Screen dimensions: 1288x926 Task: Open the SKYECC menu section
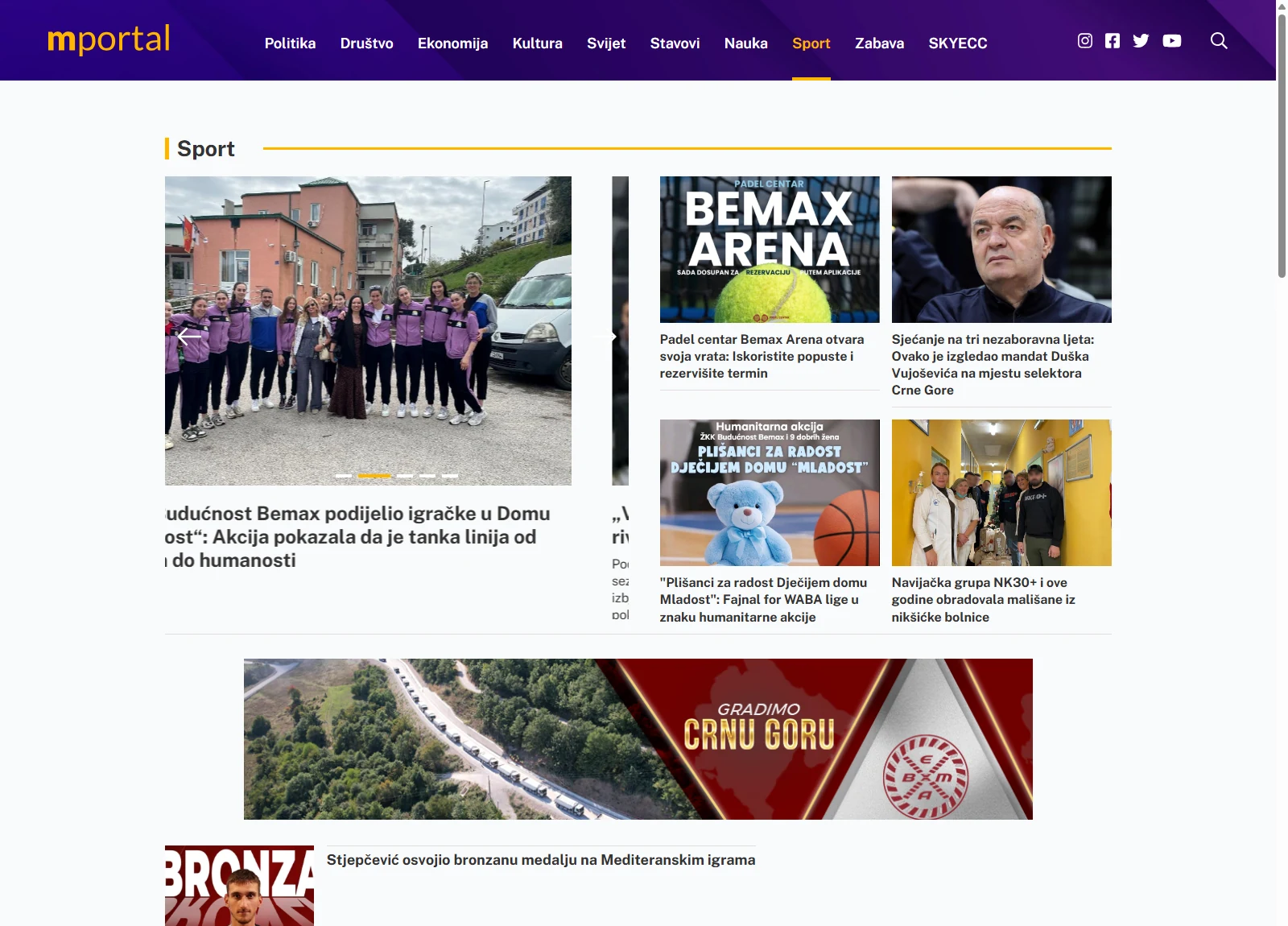pos(958,43)
